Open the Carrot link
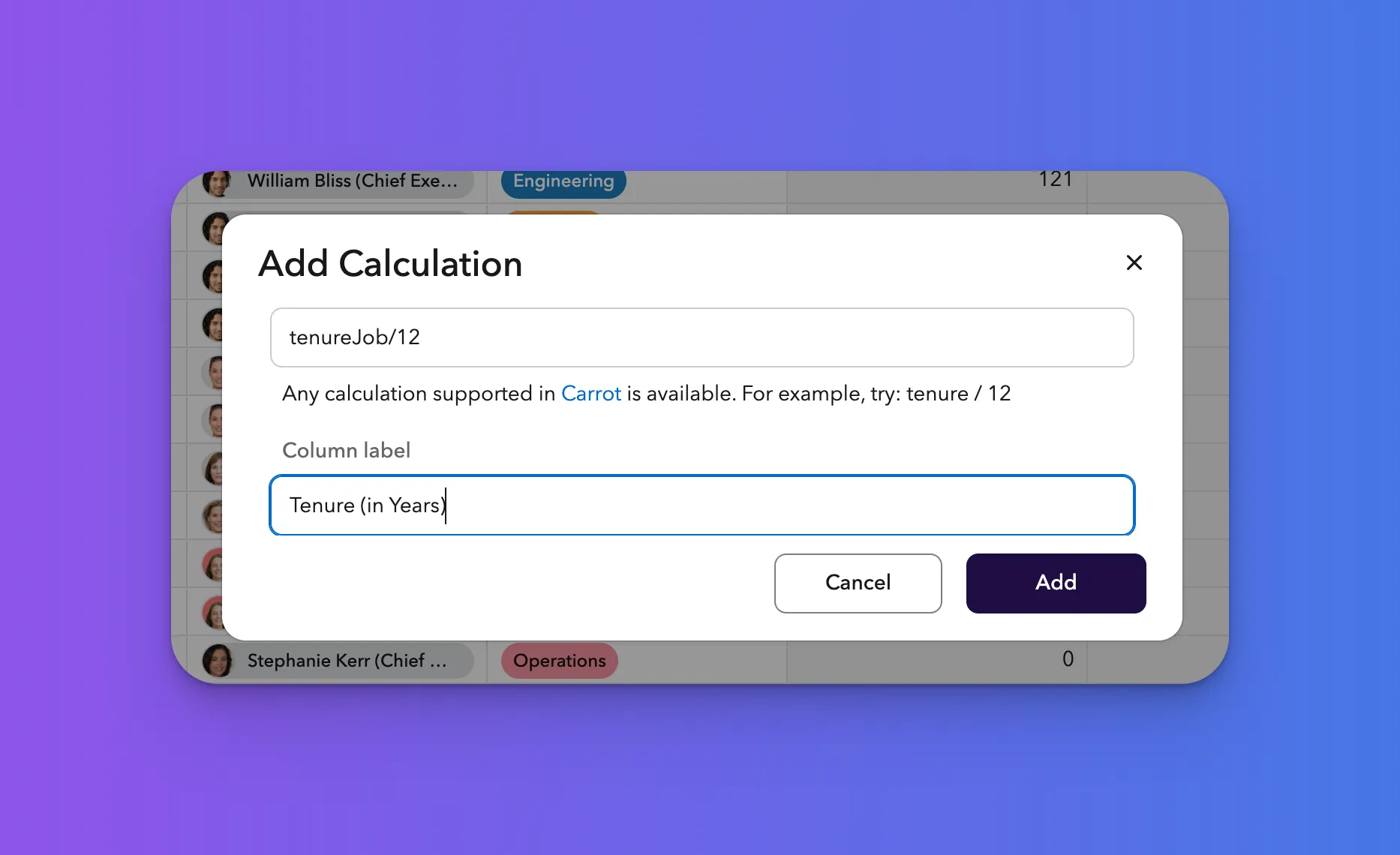Viewport: 1400px width, 855px height. tap(591, 393)
